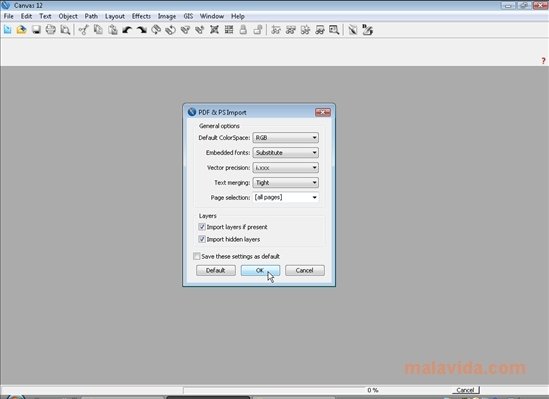Viewport: 549px width, 399px height.
Task: Click the Redo curved arrow icon
Action: [x=141, y=30]
